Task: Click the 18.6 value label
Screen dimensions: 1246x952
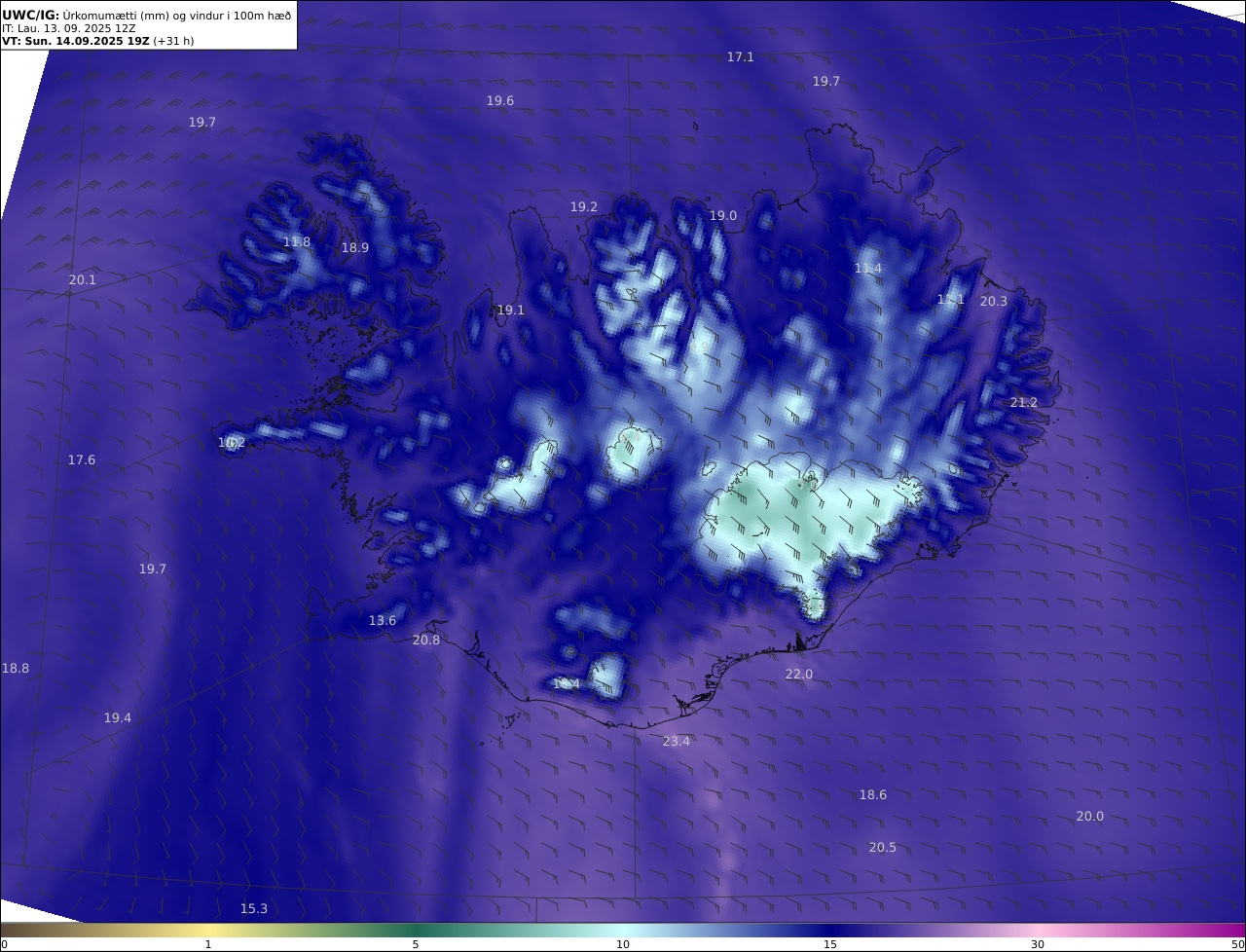Action: click(873, 795)
